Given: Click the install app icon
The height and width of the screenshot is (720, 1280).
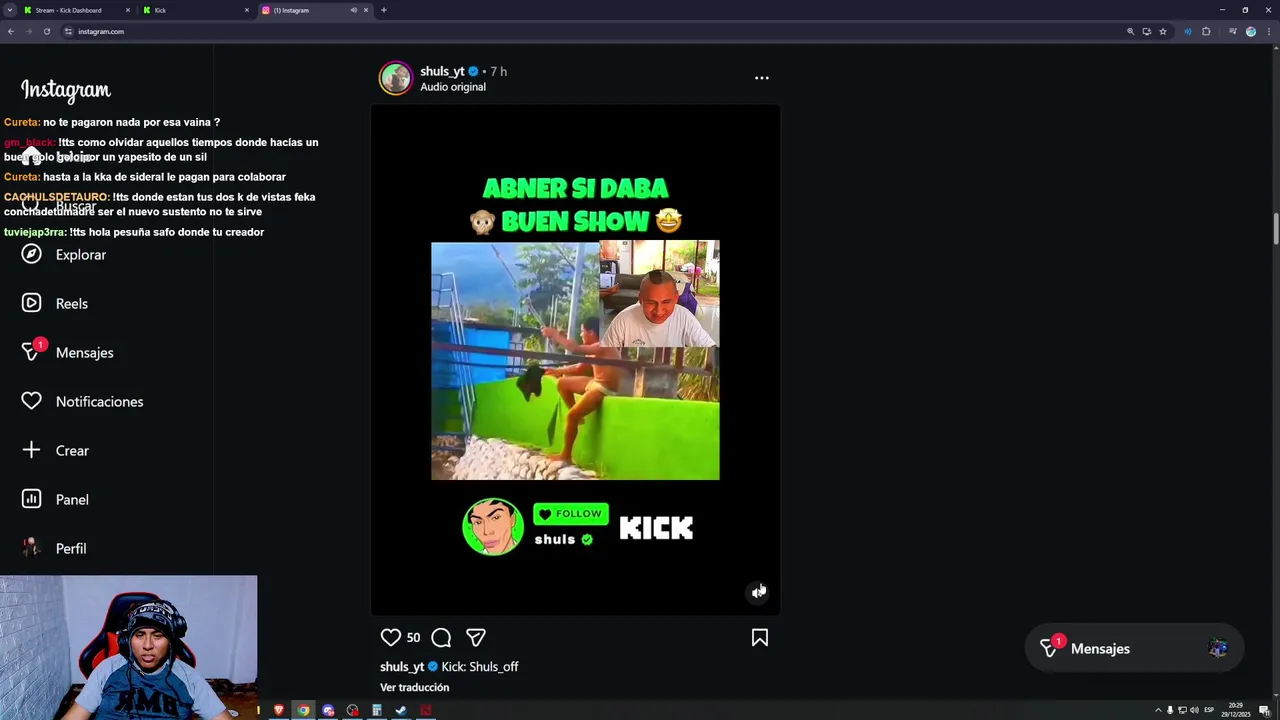Looking at the screenshot, I should [1147, 31].
